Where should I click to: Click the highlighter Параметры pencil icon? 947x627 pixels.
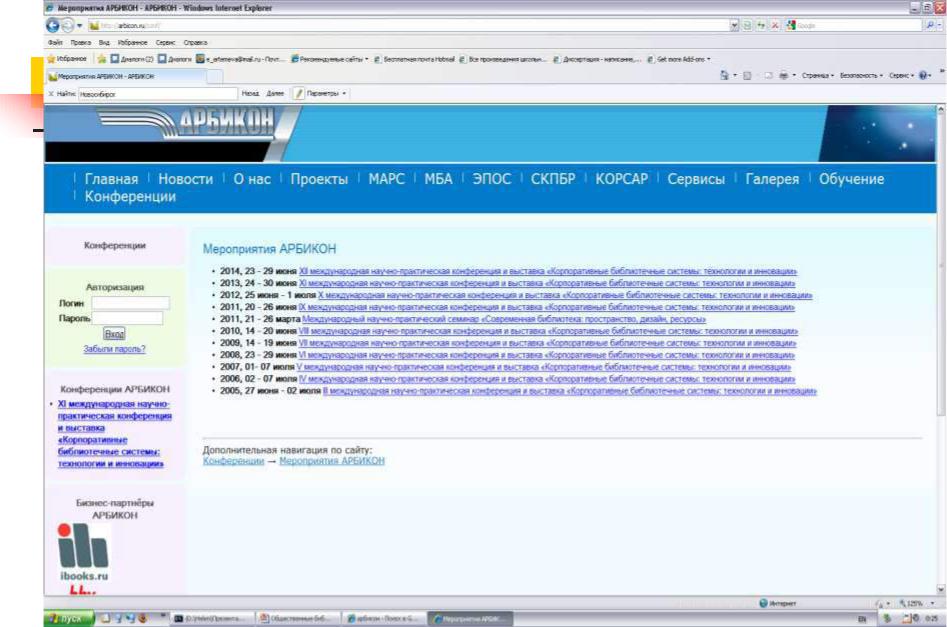(x=298, y=94)
